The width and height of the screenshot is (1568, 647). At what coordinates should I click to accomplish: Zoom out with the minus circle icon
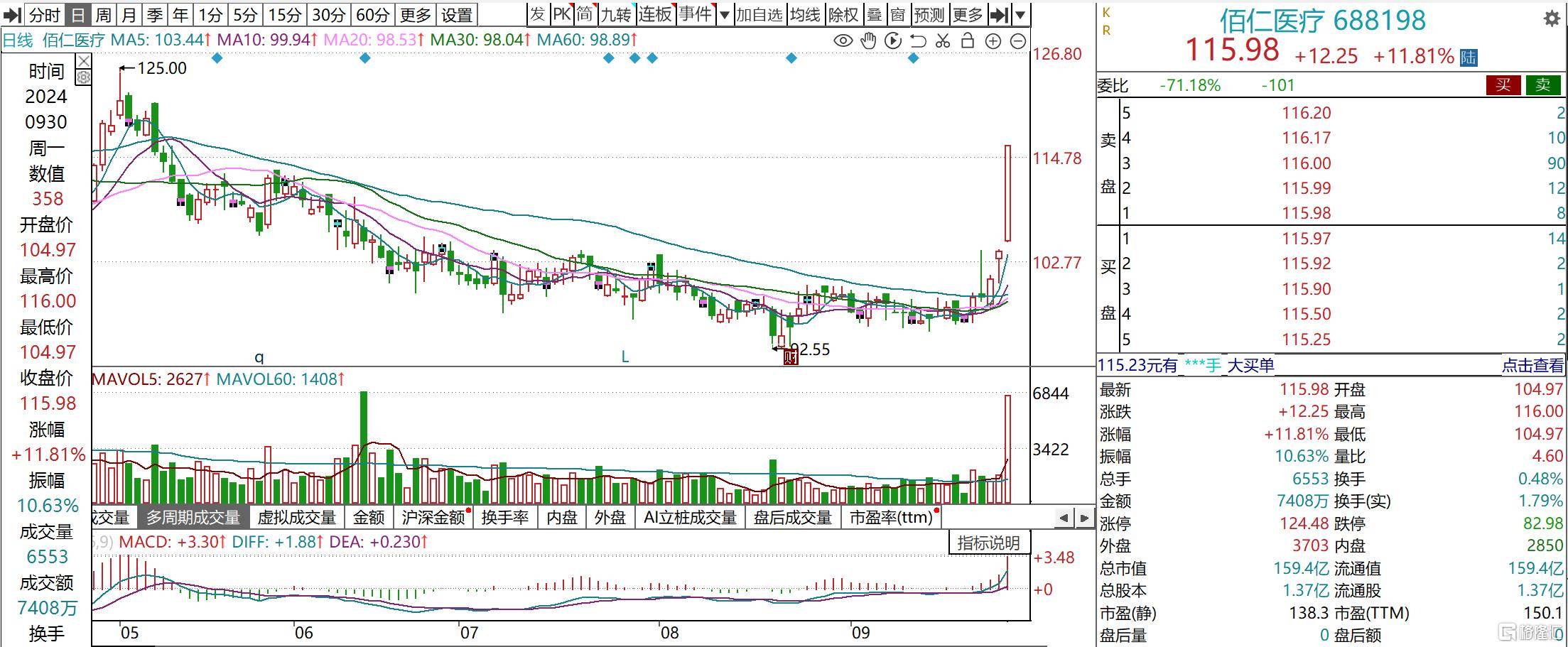point(1018,41)
